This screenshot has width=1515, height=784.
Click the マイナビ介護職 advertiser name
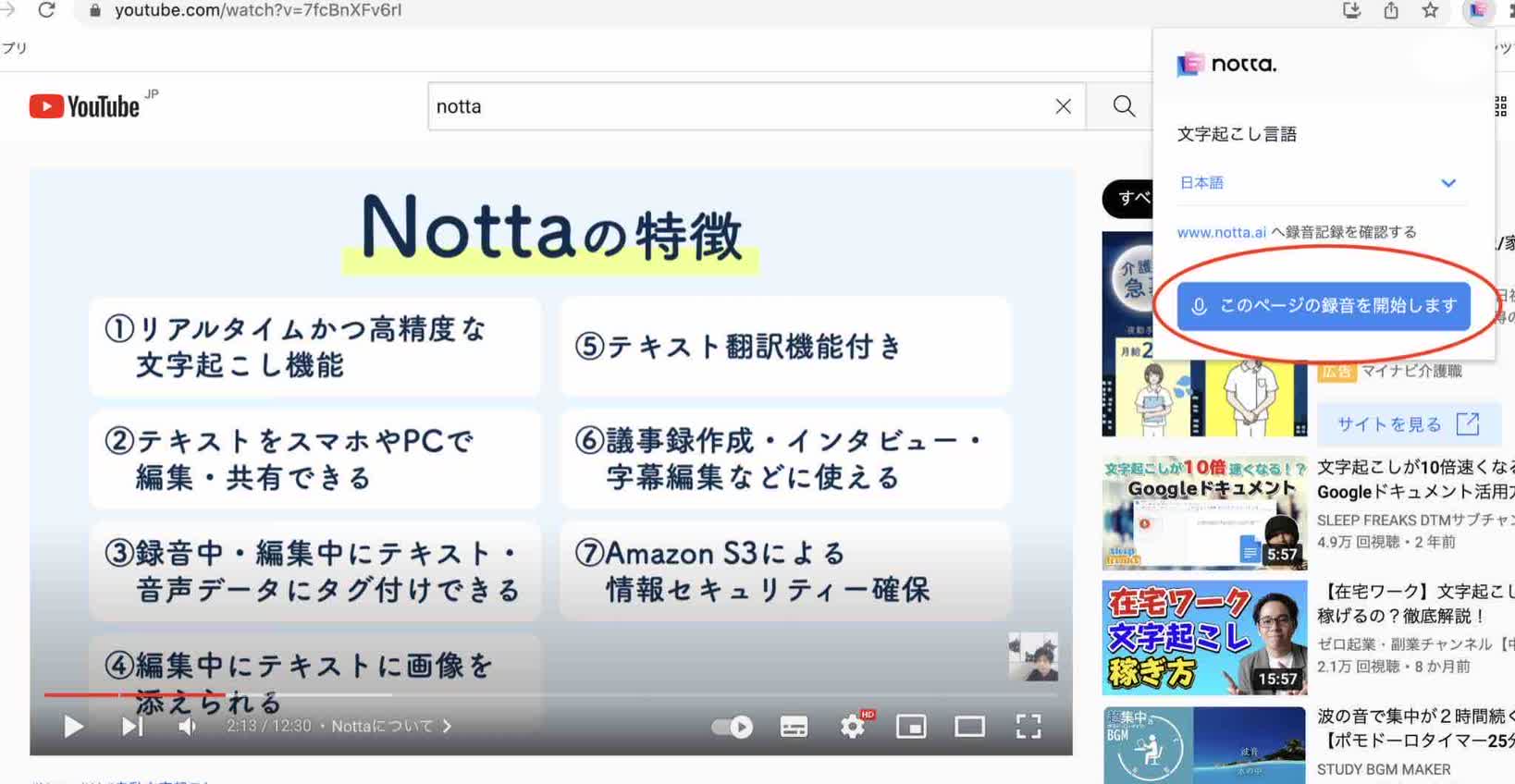coord(1411,372)
